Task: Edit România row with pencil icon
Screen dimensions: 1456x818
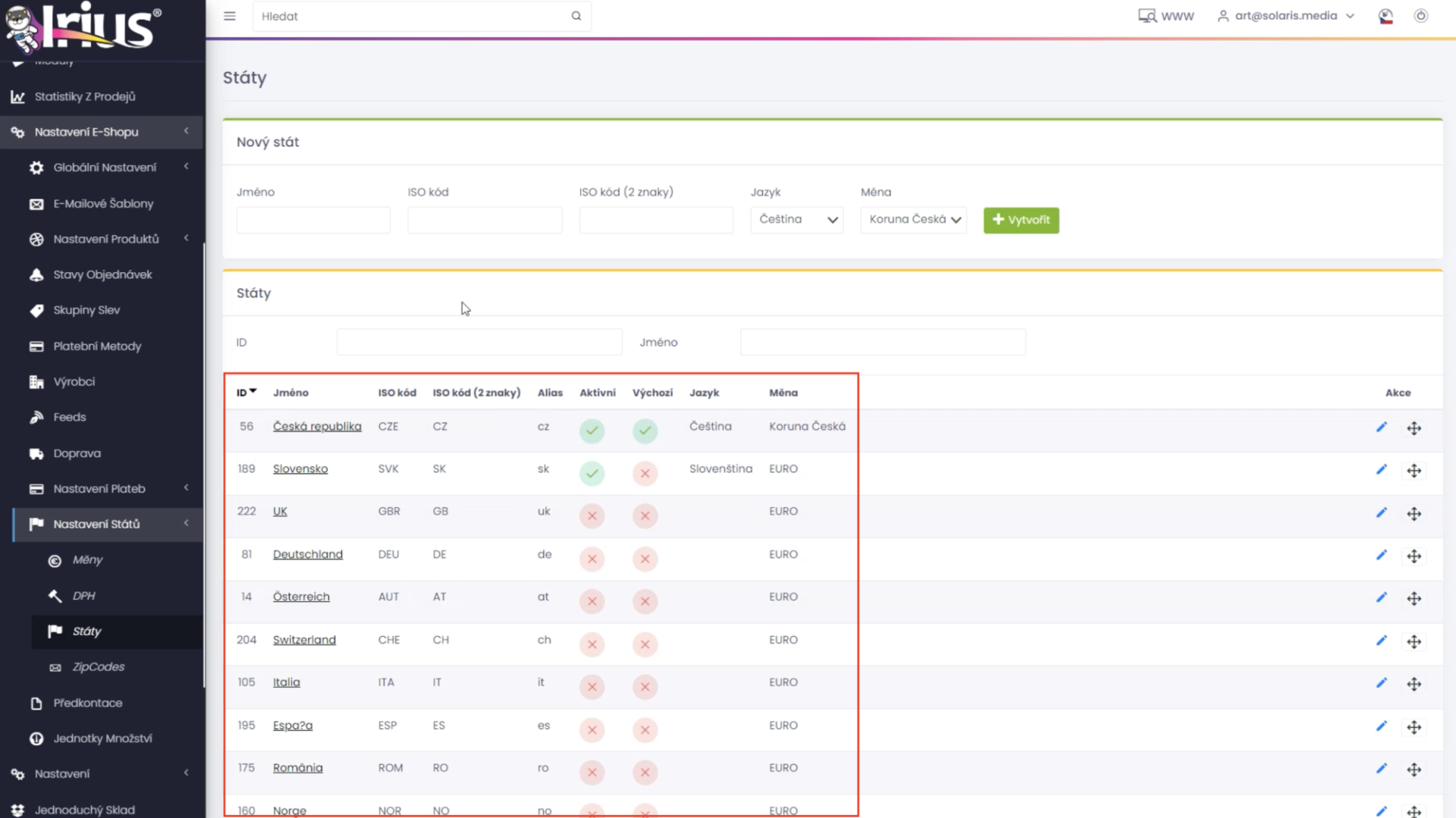Action: tap(1382, 769)
